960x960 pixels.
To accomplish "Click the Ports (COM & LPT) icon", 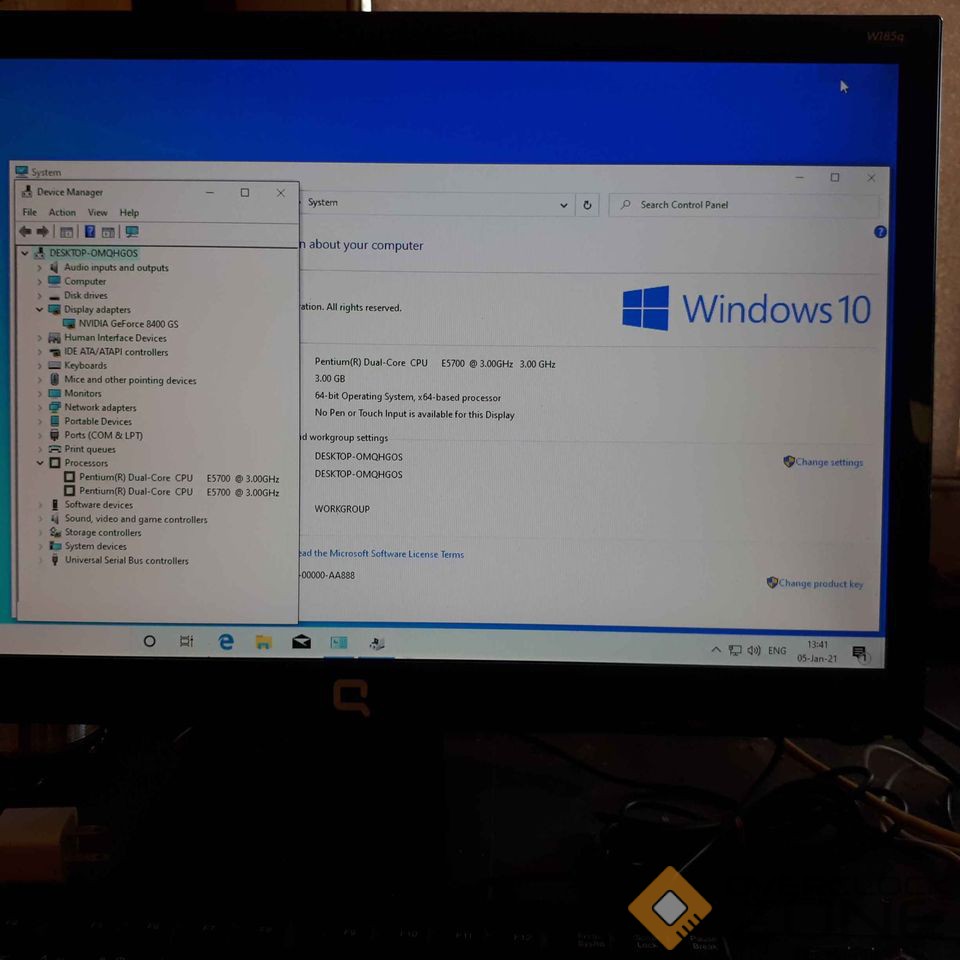I will 54,435.
